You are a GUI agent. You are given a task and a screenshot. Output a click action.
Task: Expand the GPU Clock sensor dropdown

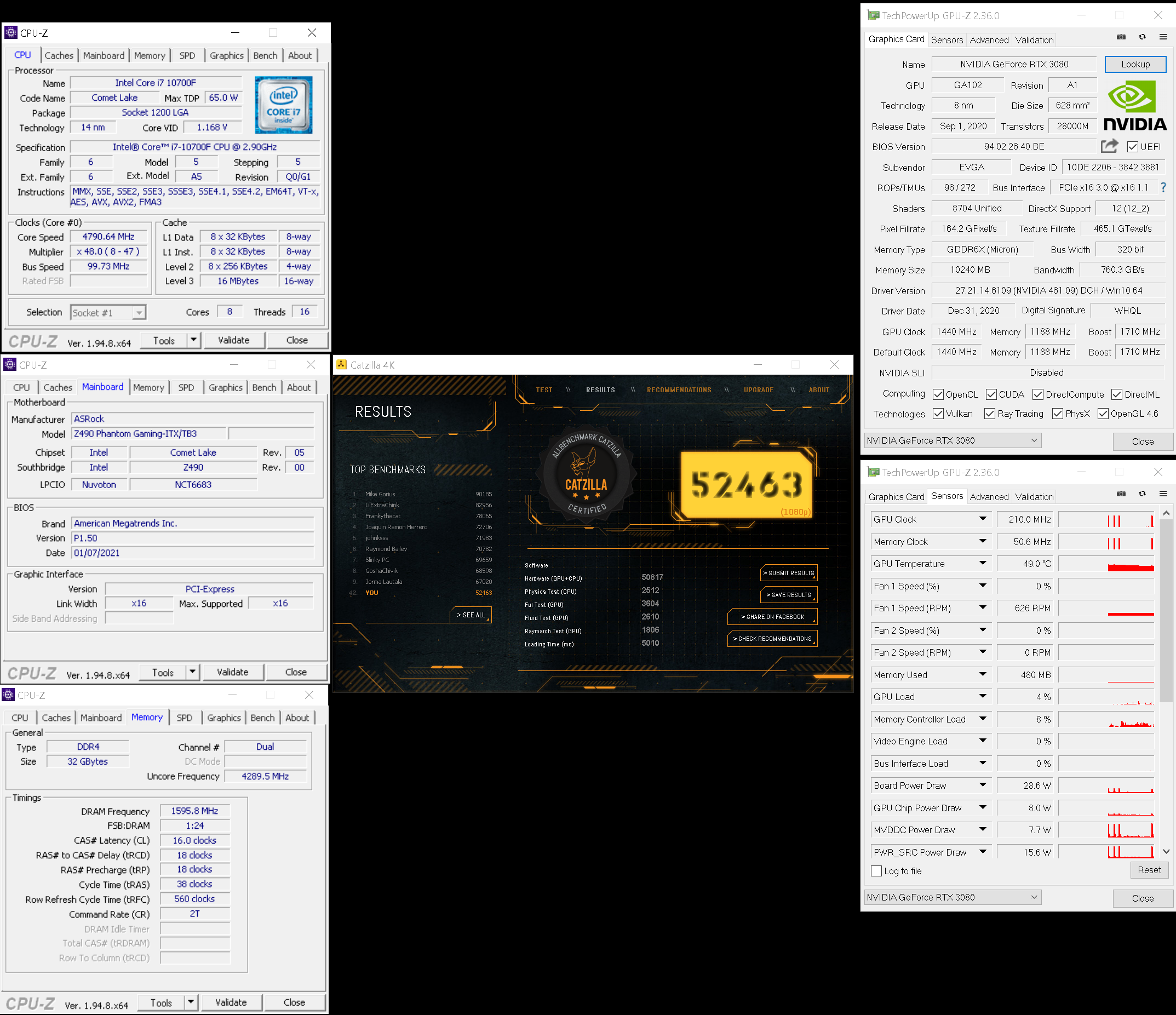coord(983,519)
